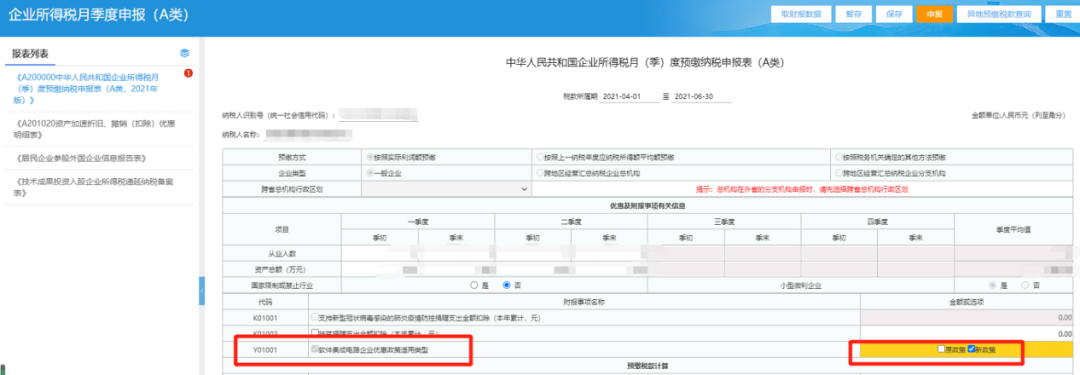Click the 取财报数据 button
The width and height of the screenshot is (1080, 375).
[801, 14]
